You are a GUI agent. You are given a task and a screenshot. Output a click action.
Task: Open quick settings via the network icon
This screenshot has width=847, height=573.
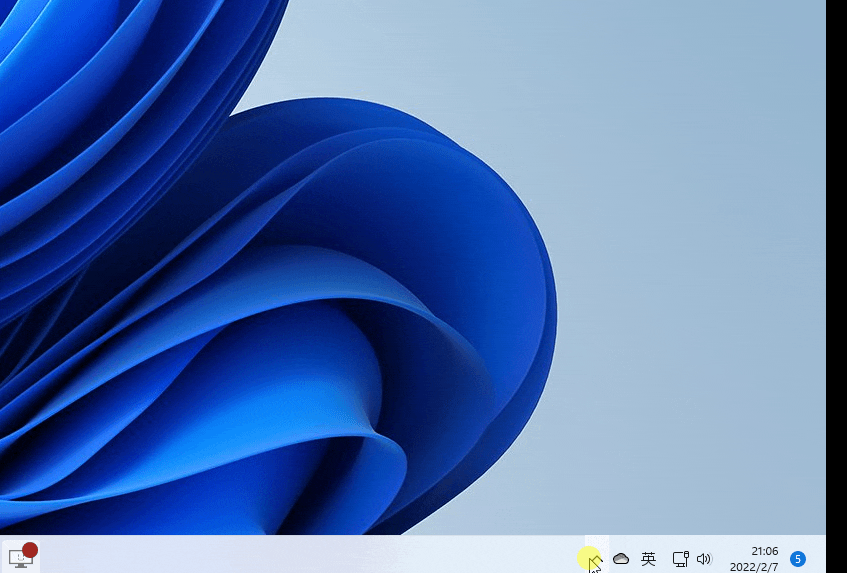[680, 559]
